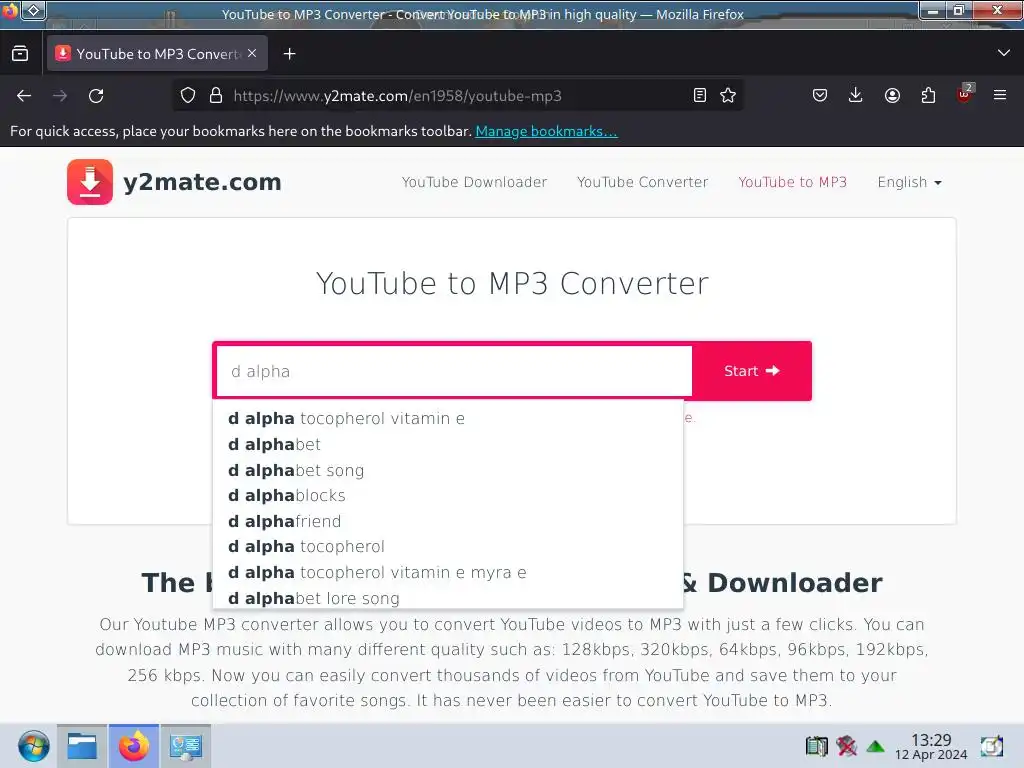Open YouTube Downloader nav item
Screen dimensions: 1024x768
(x=474, y=182)
